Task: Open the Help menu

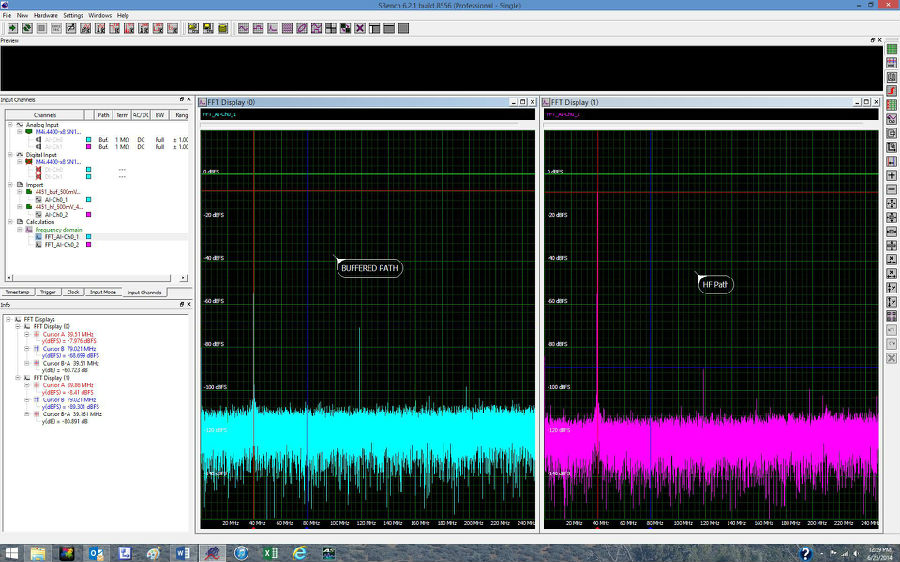Action: click(123, 15)
